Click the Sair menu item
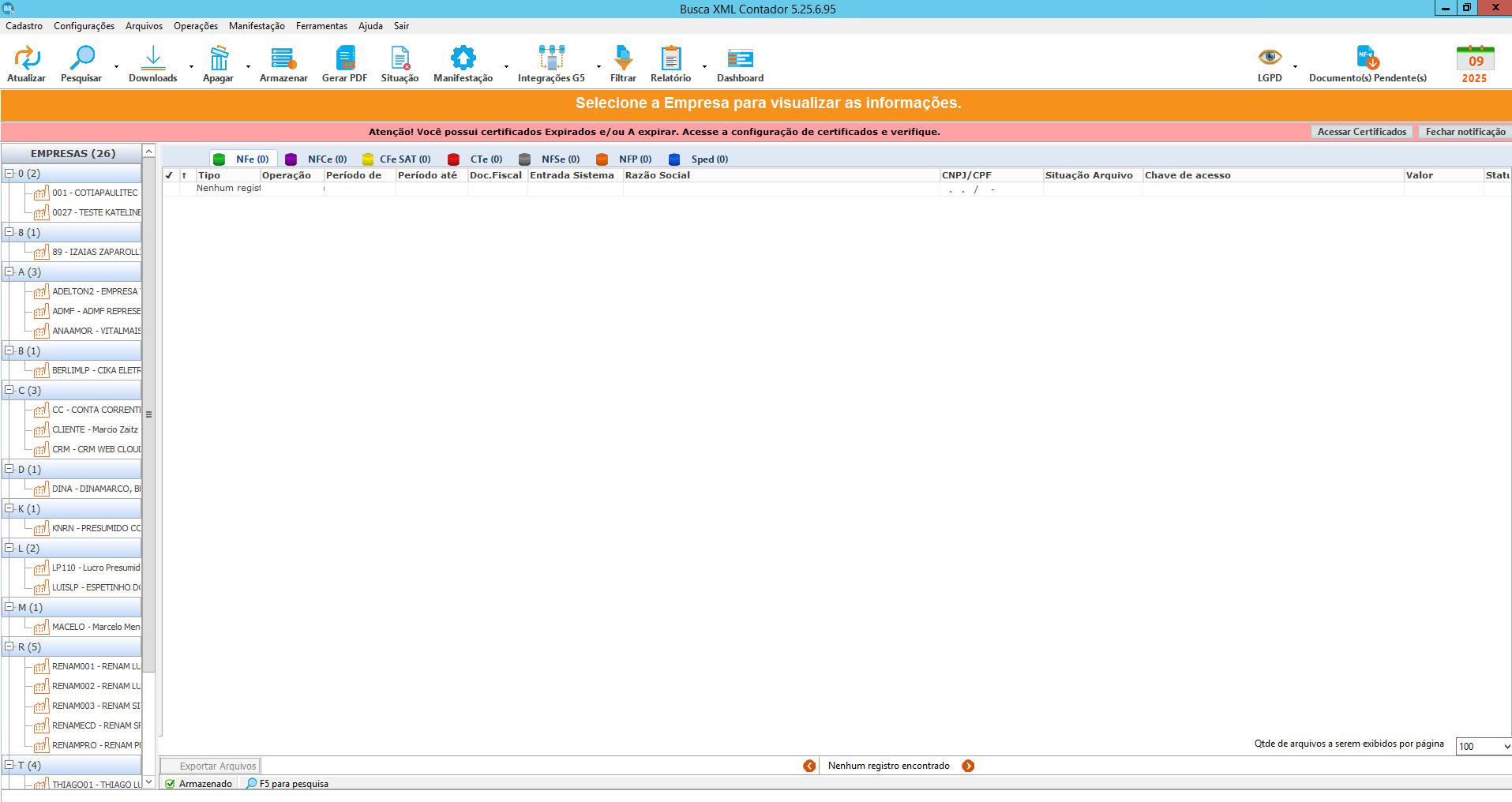The image size is (1512, 802). [401, 26]
